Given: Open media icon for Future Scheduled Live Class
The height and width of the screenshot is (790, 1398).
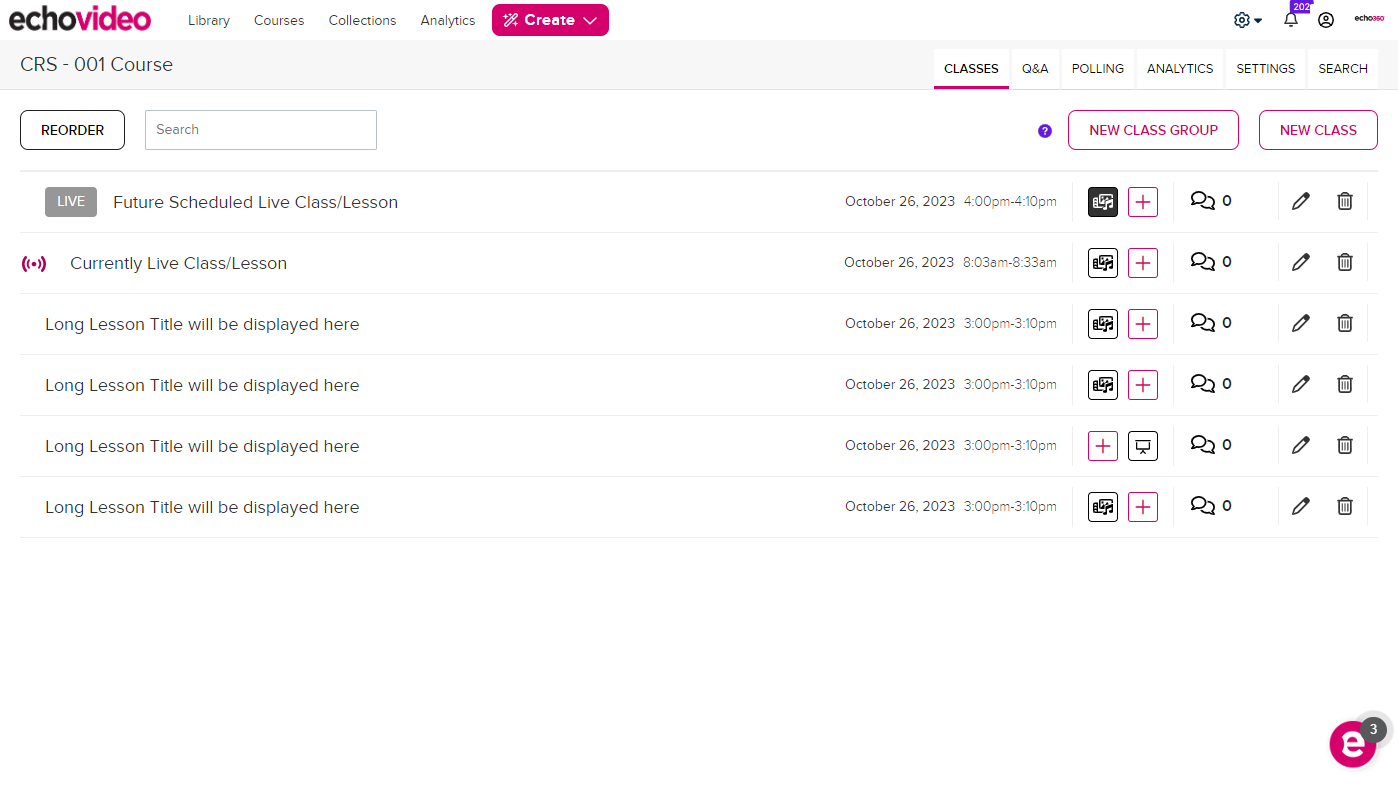Looking at the screenshot, I should pyautogui.click(x=1102, y=202).
